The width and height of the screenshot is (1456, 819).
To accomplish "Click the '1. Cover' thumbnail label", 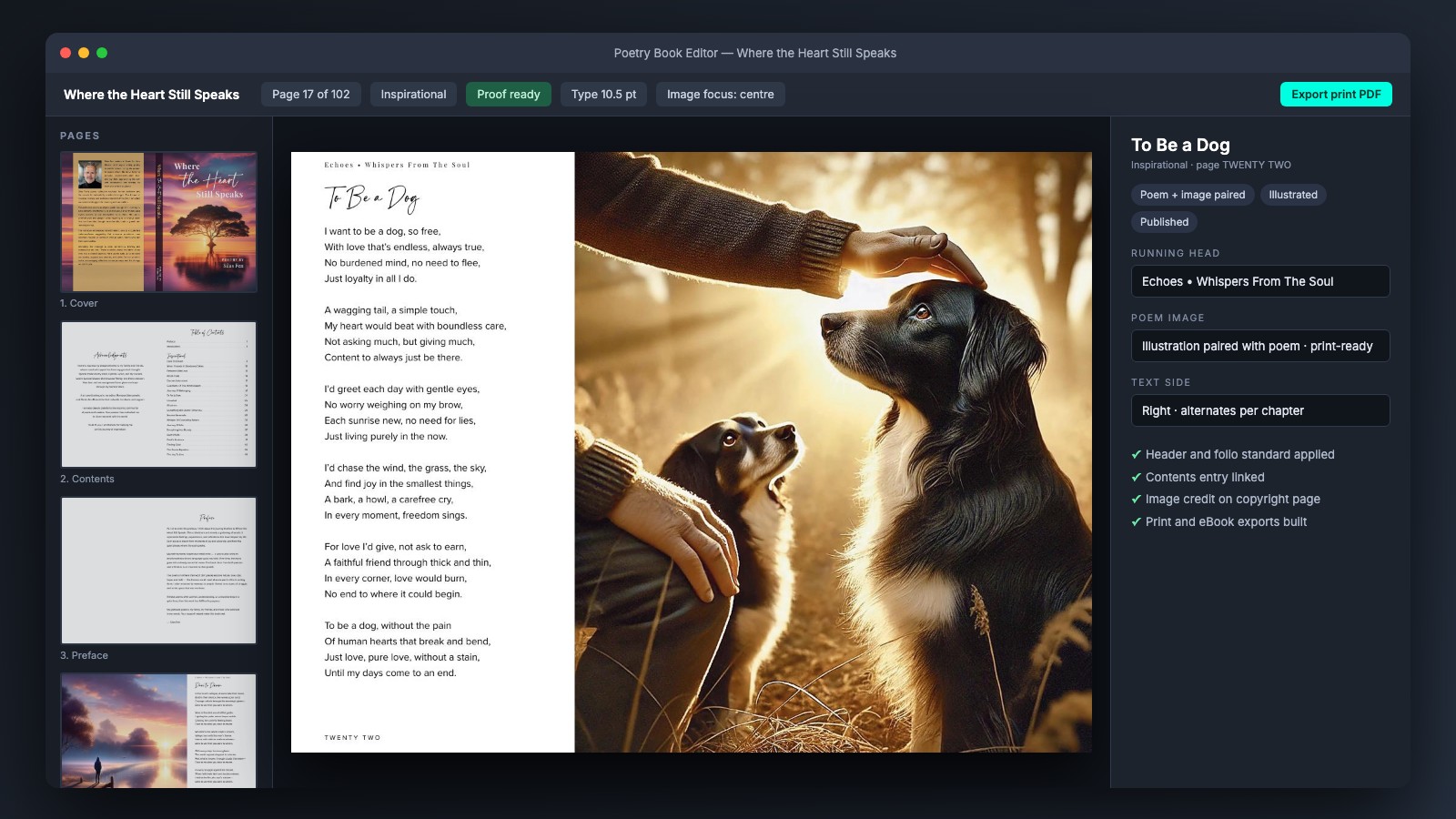I will 79,303.
